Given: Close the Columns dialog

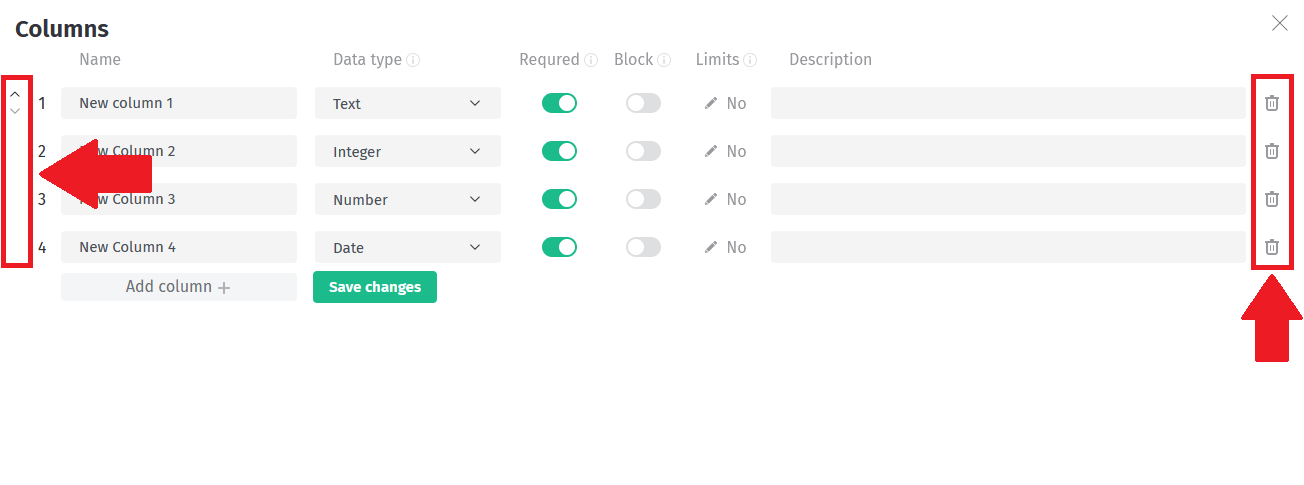Looking at the screenshot, I should point(1279,23).
